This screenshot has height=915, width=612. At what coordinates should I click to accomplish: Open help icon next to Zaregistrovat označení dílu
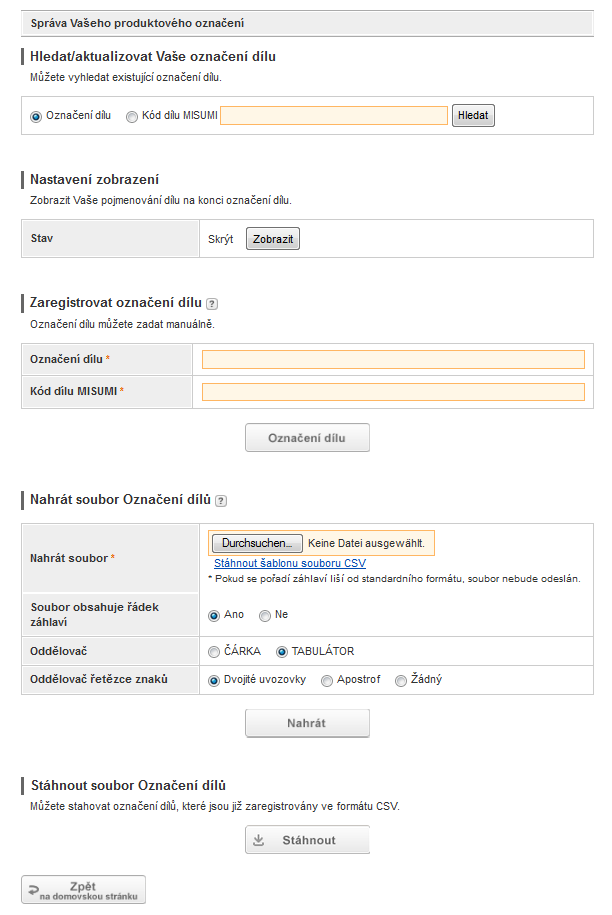[x=212, y=304]
